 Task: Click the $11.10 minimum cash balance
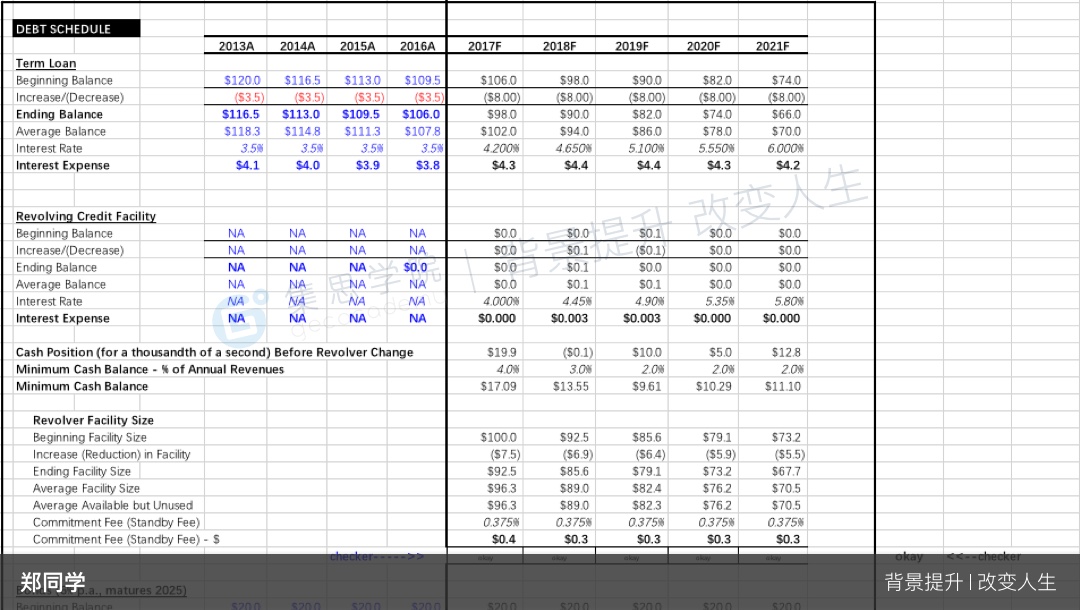tap(783, 387)
